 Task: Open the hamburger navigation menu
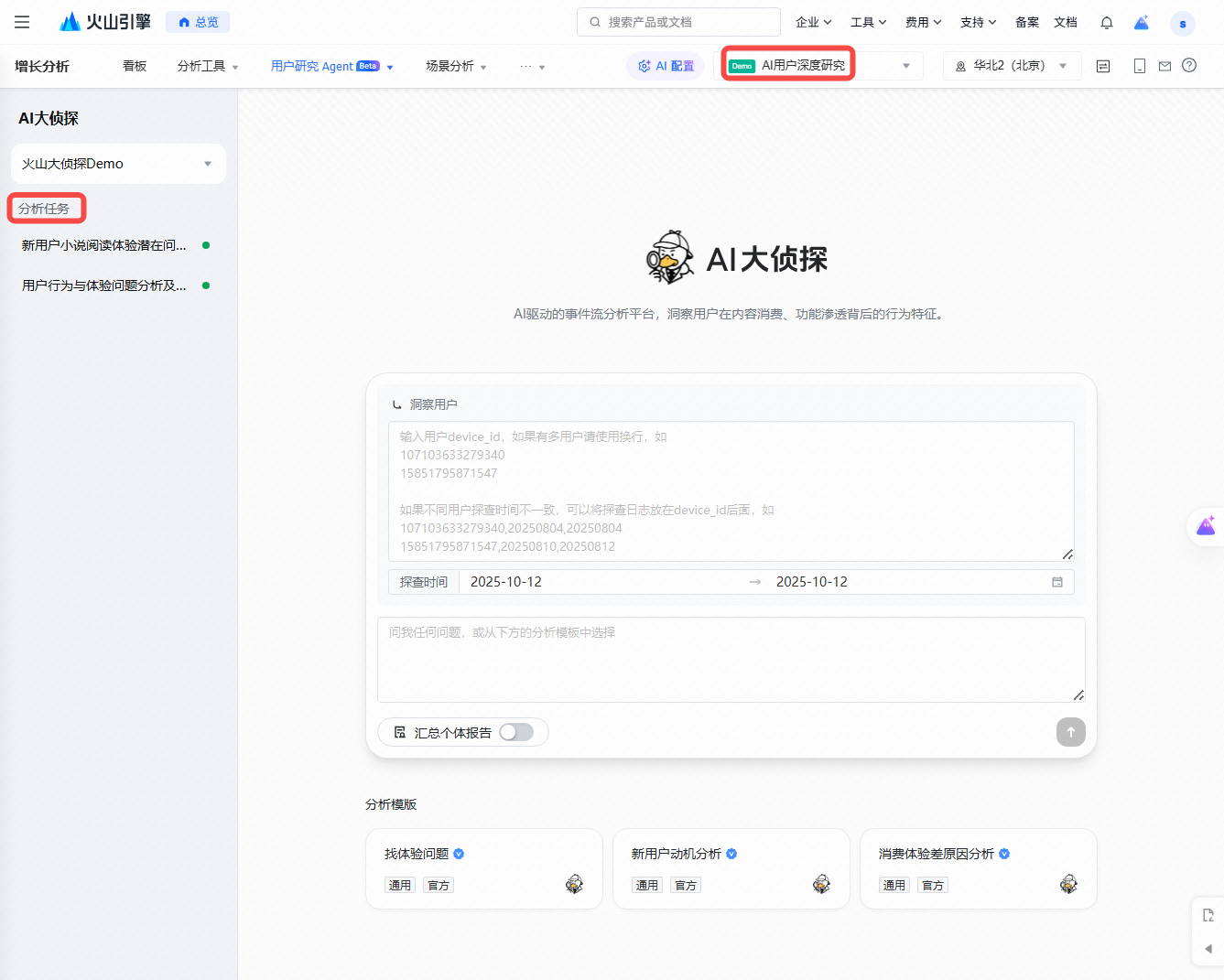coord(22,22)
